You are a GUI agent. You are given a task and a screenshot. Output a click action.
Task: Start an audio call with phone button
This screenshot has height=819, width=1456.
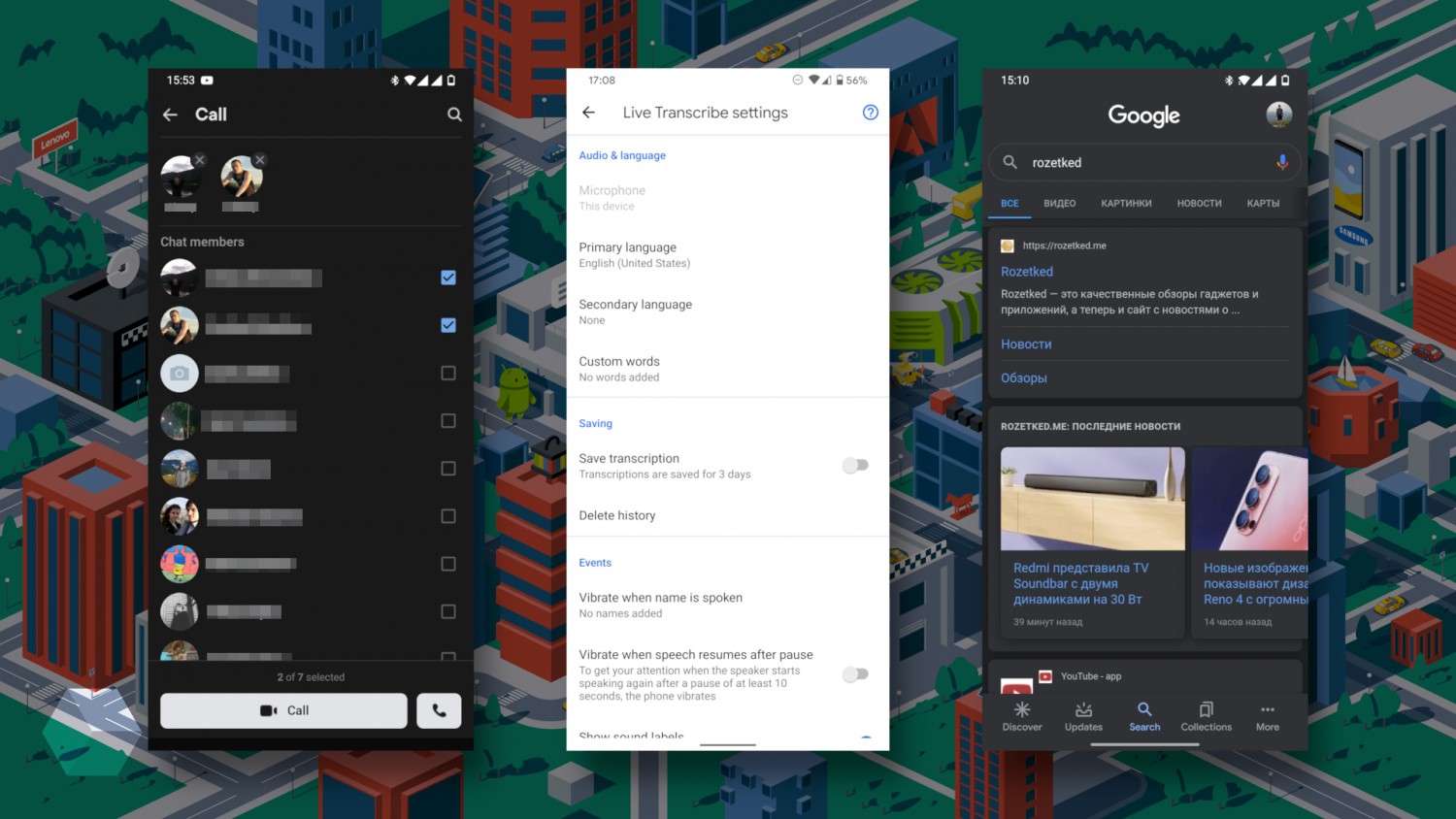coord(439,710)
